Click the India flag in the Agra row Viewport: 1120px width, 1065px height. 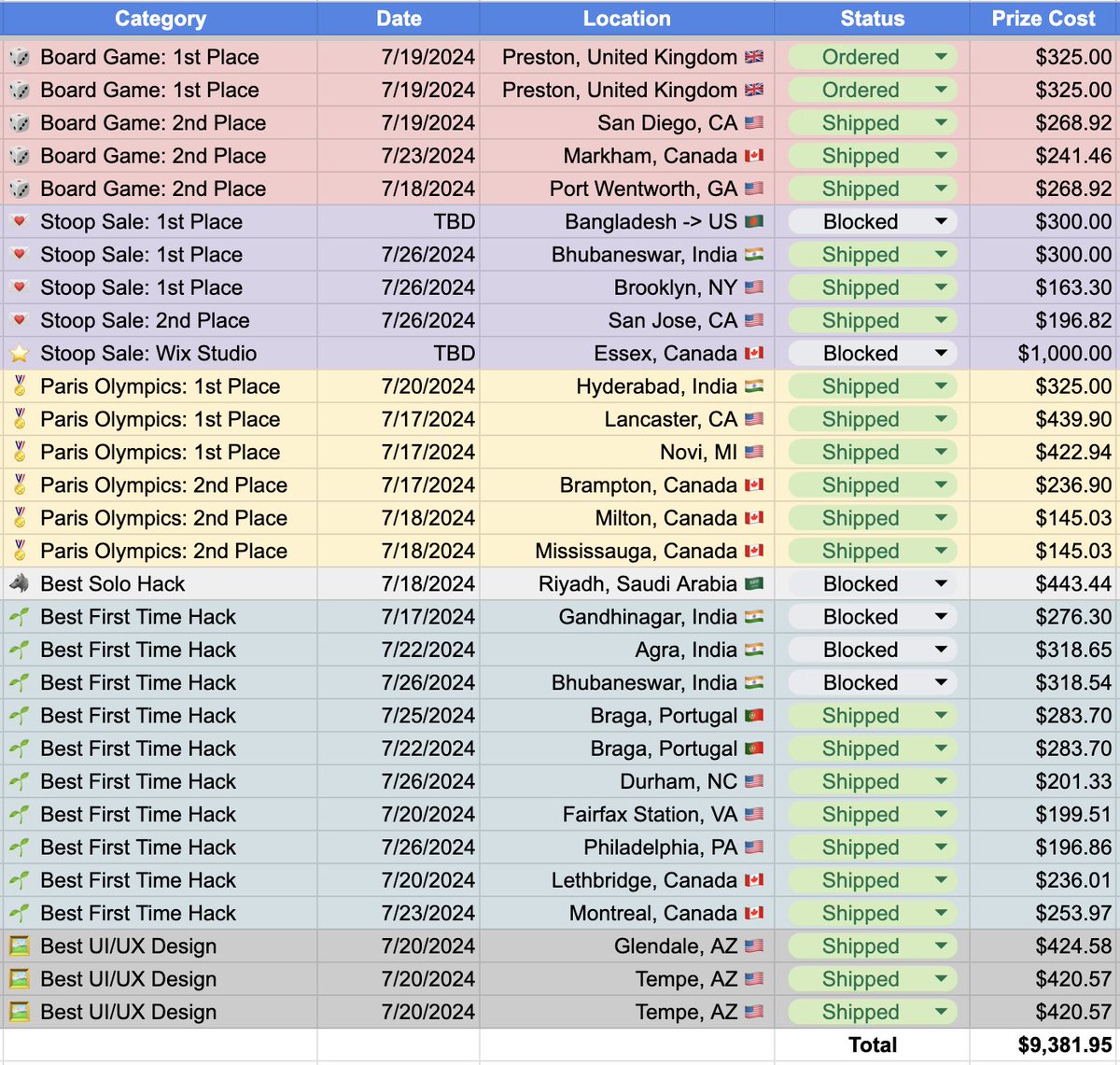754,650
